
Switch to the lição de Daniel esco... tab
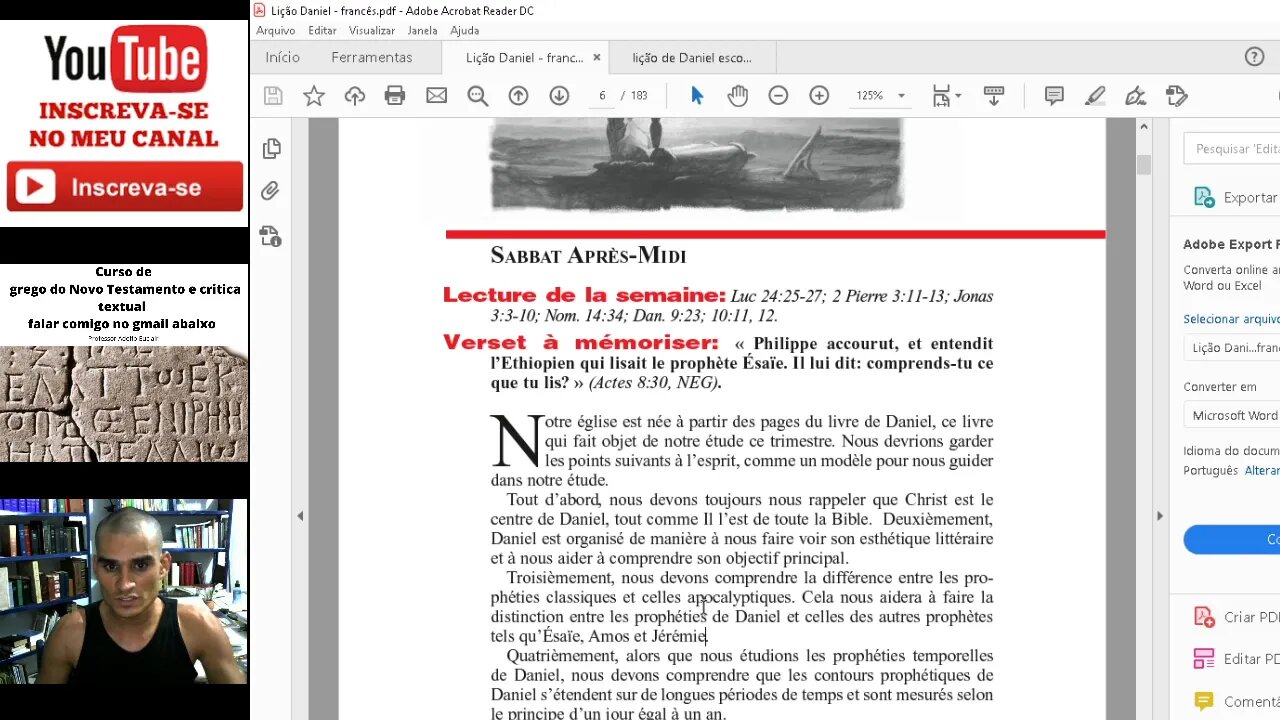point(692,58)
